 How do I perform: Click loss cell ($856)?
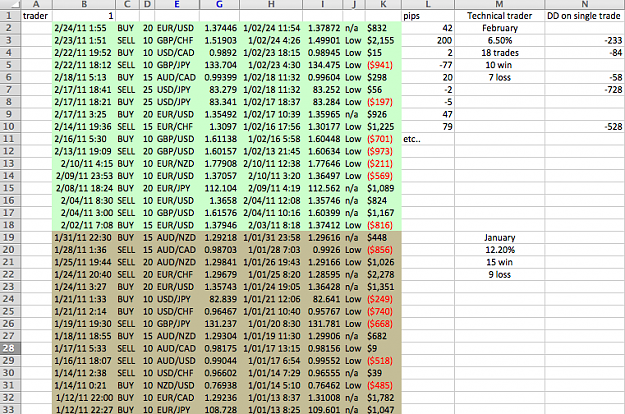(383, 250)
